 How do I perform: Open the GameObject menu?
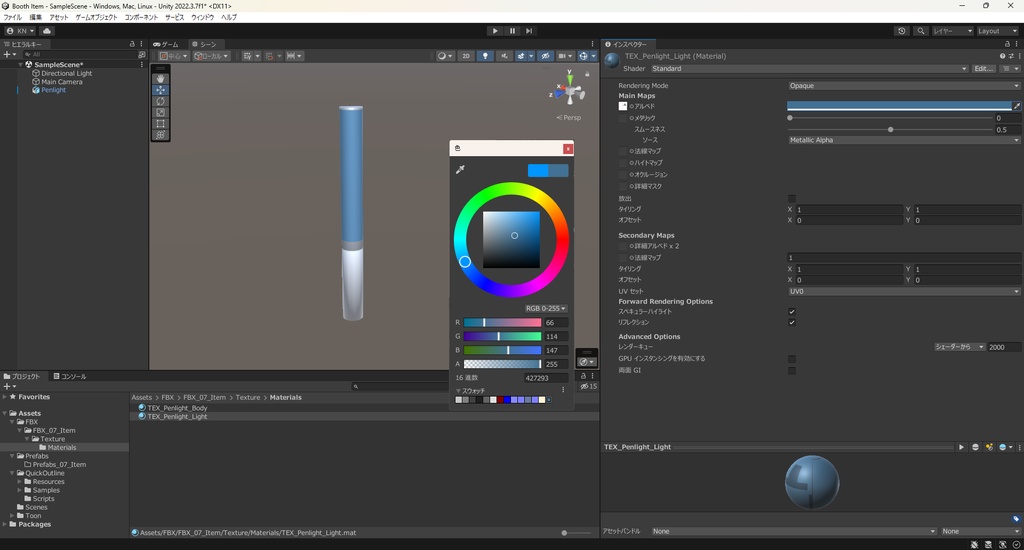tap(96, 18)
